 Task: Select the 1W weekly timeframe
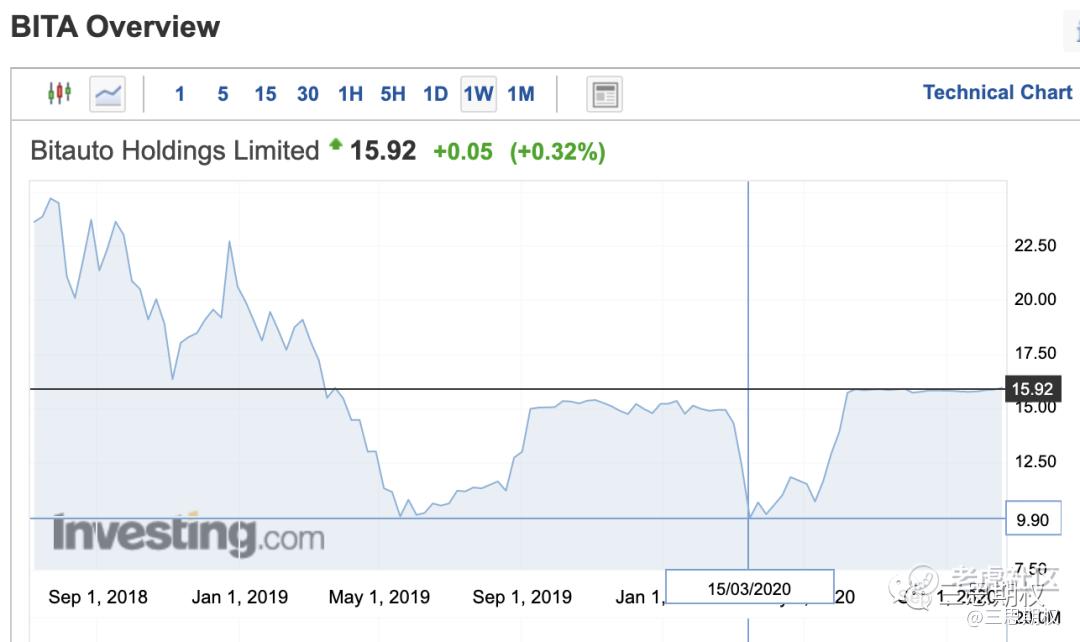click(478, 94)
